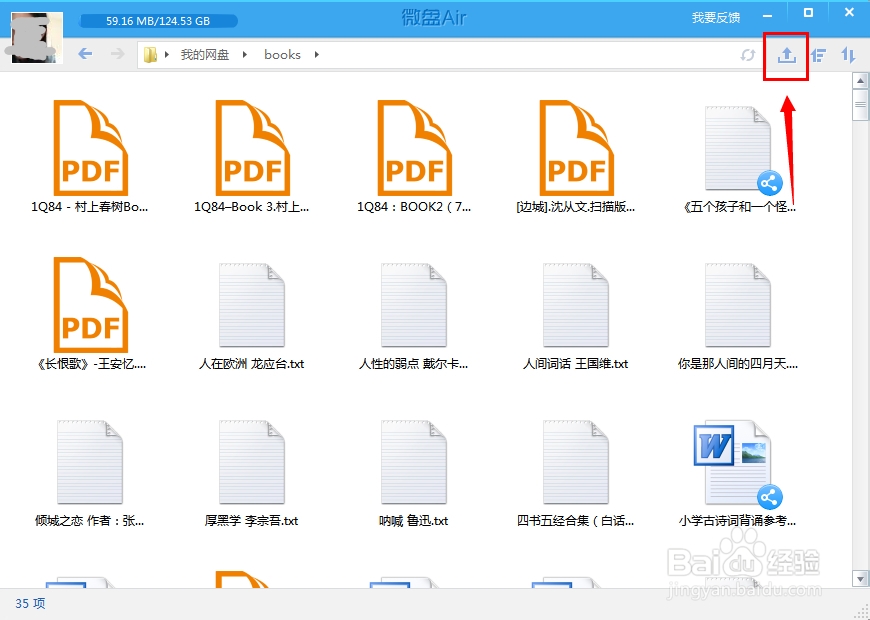Image resolution: width=870 pixels, height=620 pixels.
Task: Click share badge on 《五个孩子和一个怪...
Action: pos(770,183)
